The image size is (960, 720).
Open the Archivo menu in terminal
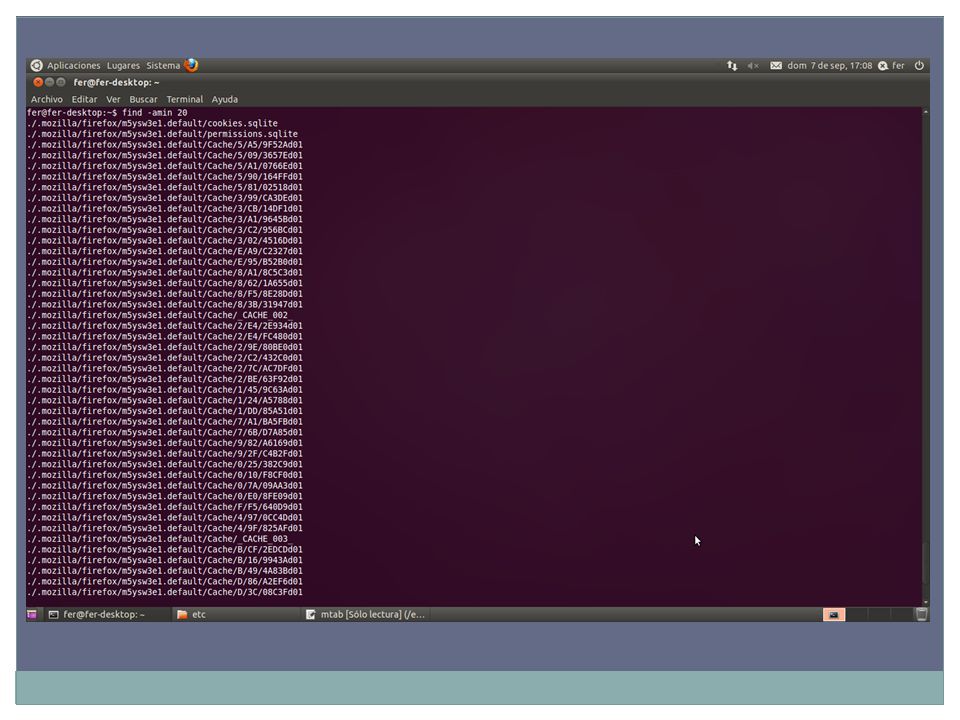click(47, 99)
